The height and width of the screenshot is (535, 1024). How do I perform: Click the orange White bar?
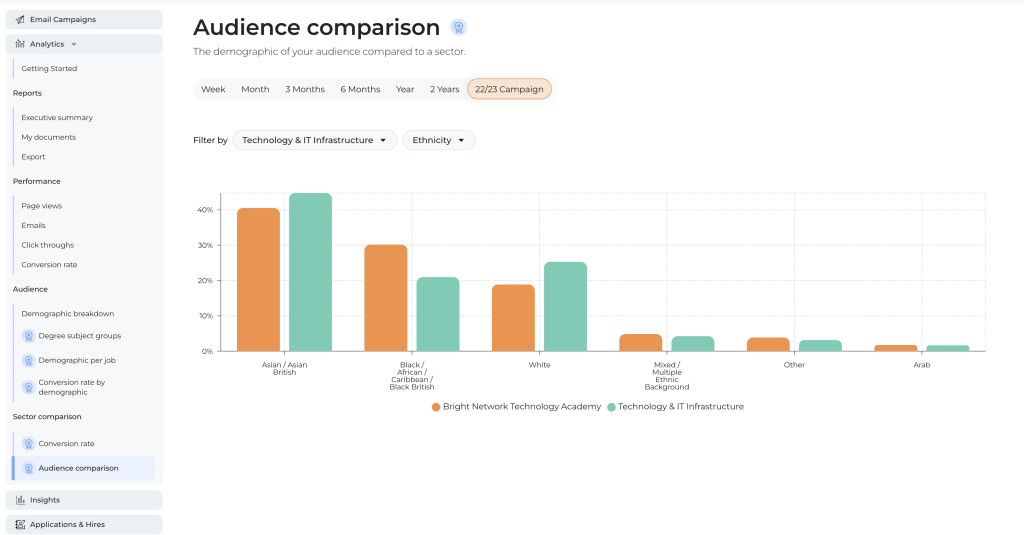[513, 318]
